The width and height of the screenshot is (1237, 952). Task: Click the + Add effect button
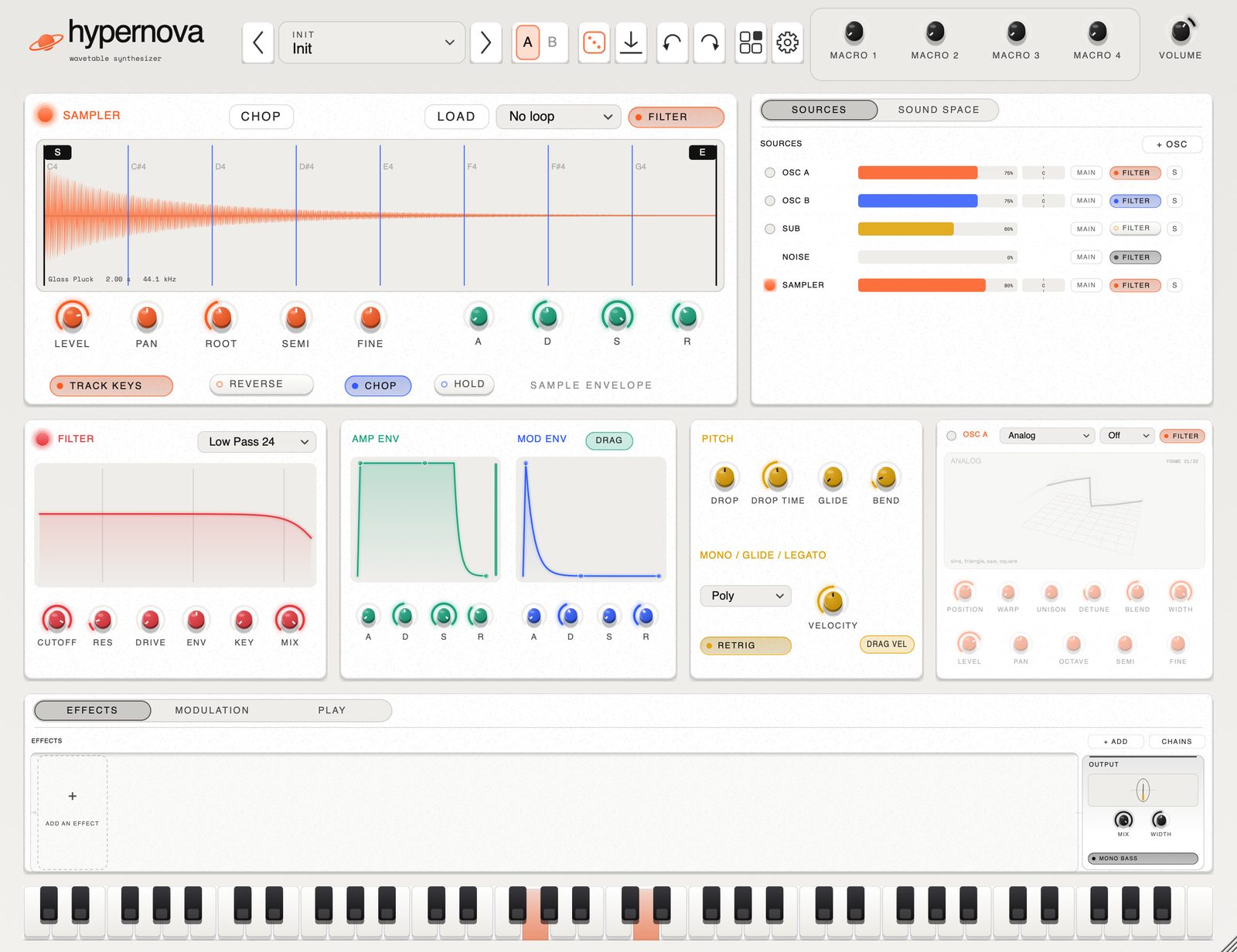(x=1116, y=742)
